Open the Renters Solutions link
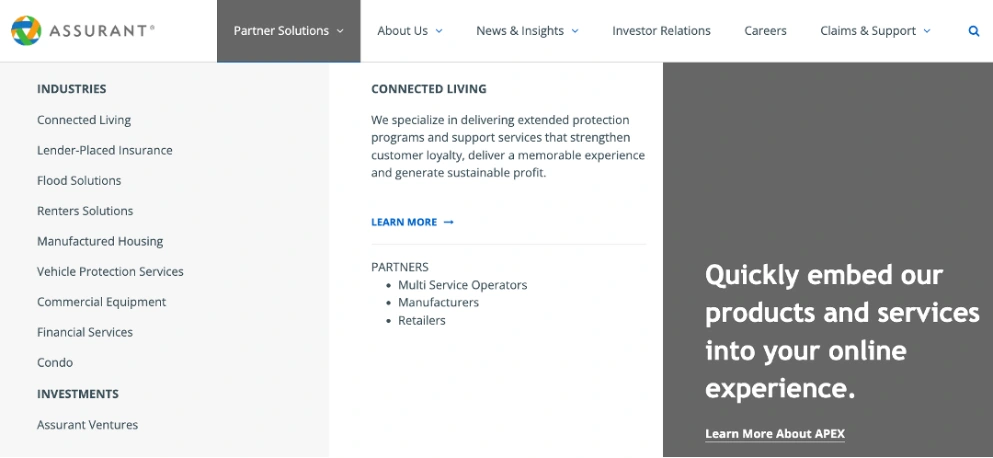The height and width of the screenshot is (458, 993). tap(85, 211)
